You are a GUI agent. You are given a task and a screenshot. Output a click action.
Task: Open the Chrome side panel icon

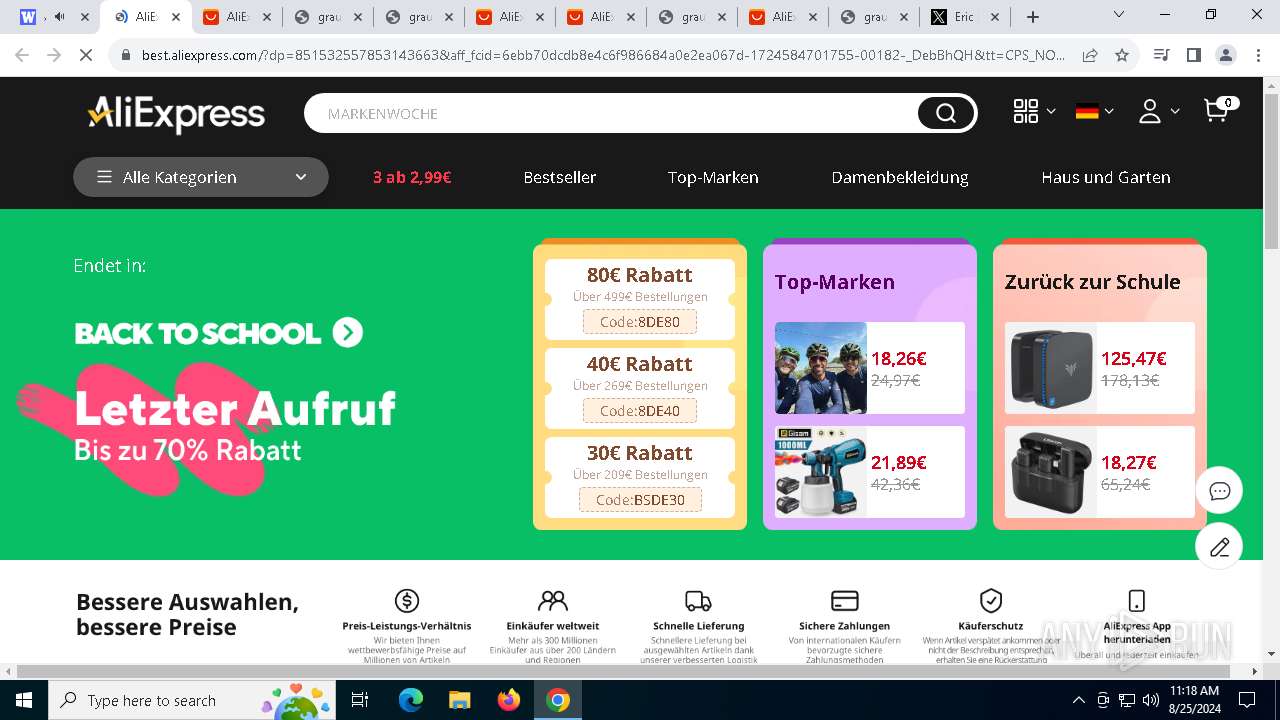[1193, 55]
